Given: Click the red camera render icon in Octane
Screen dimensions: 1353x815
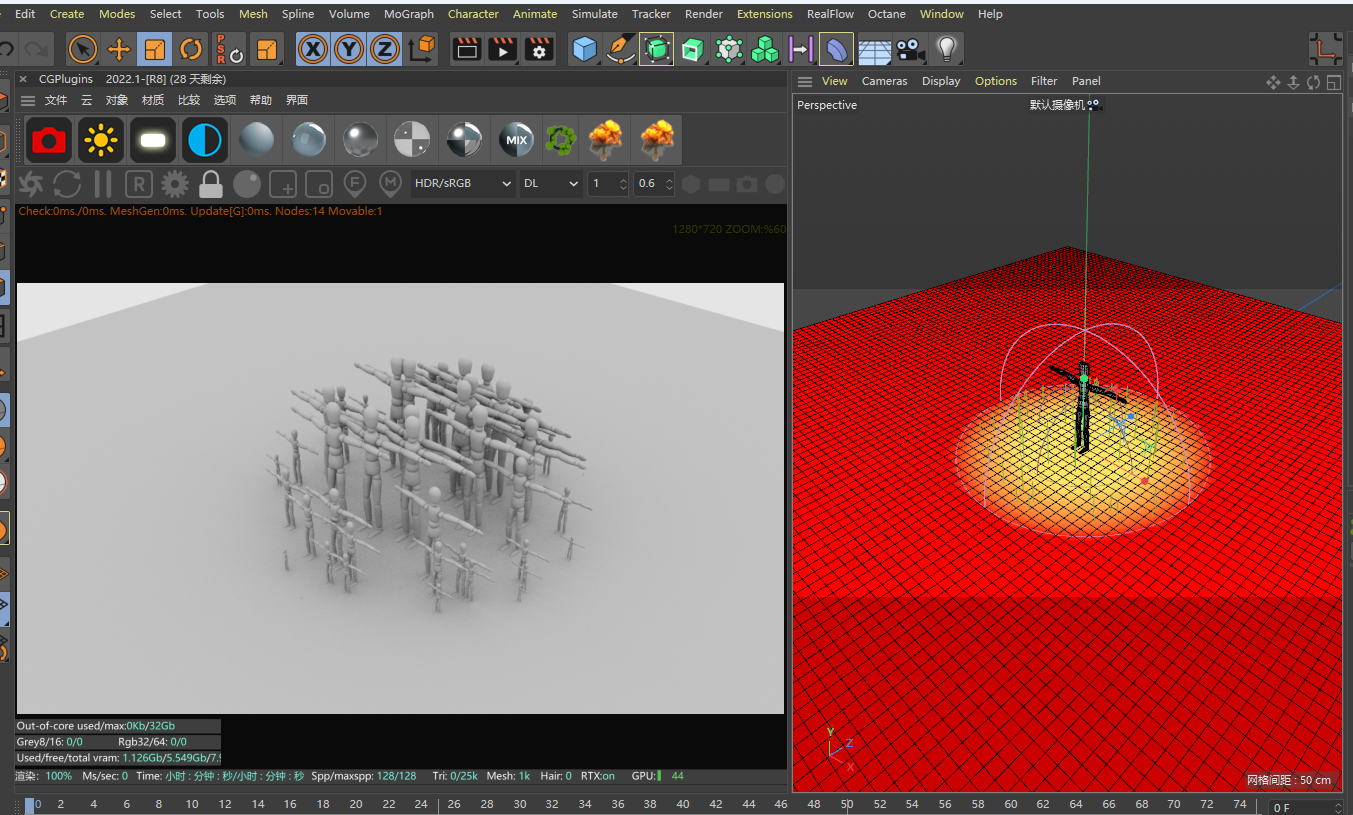Looking at the screenshot, I should tap(49, 140).
